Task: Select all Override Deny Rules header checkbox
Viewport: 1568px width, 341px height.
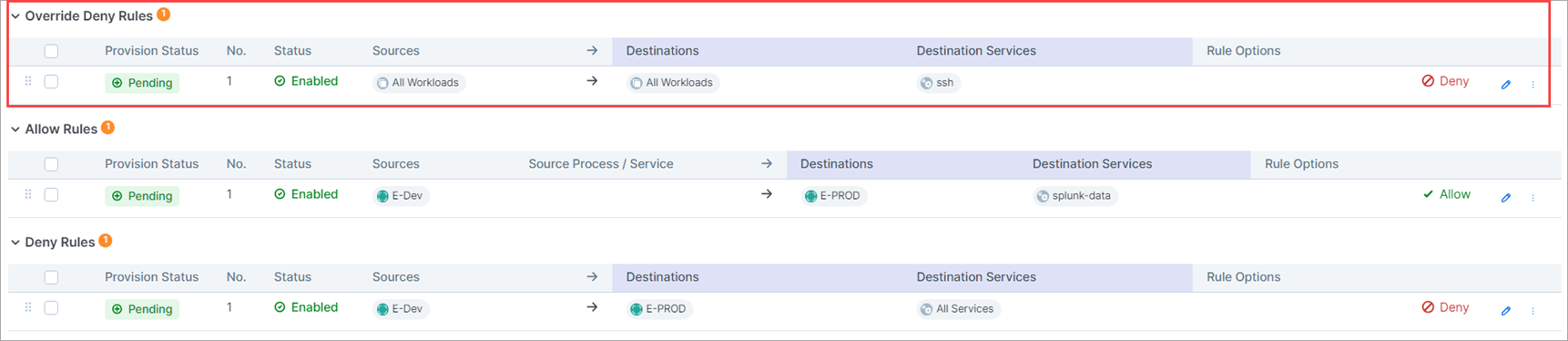Action: pyautogui.click(x=51, y=51)
